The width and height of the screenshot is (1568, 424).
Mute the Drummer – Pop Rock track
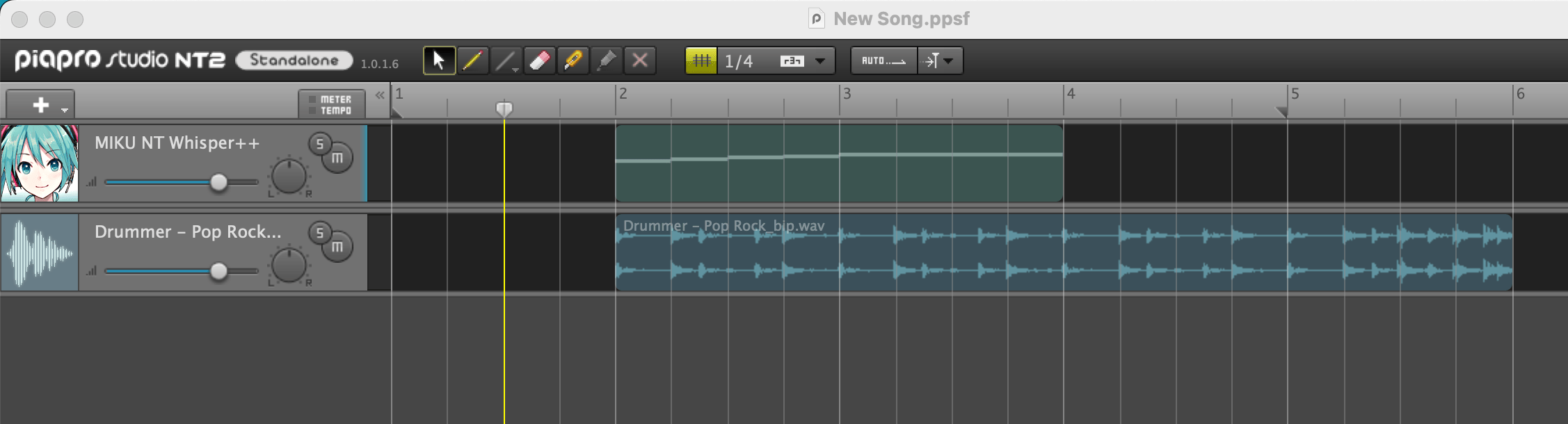[x=337, y=247]
